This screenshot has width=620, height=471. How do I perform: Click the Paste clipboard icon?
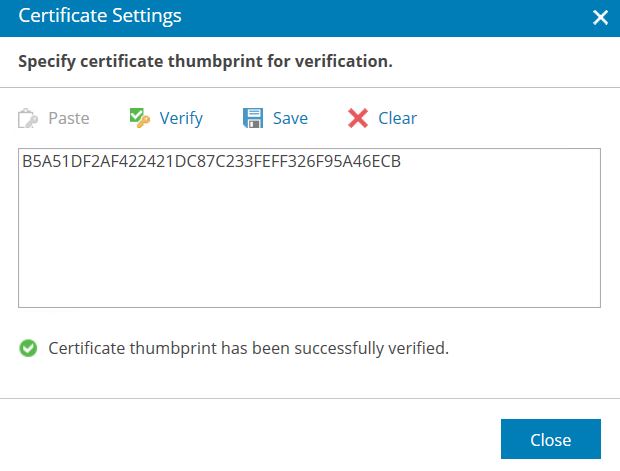click(x=28, y=118)
